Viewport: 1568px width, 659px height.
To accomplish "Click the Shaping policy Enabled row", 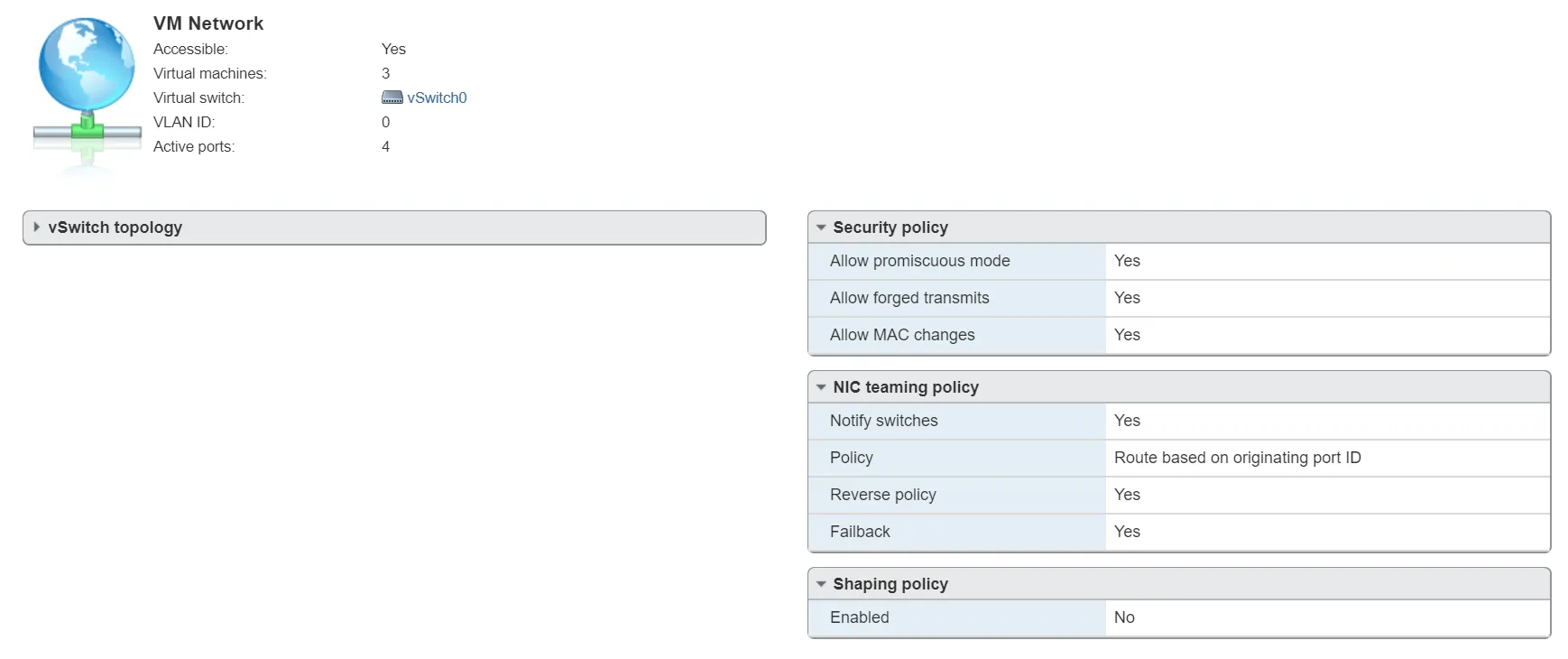I will 859,617.
